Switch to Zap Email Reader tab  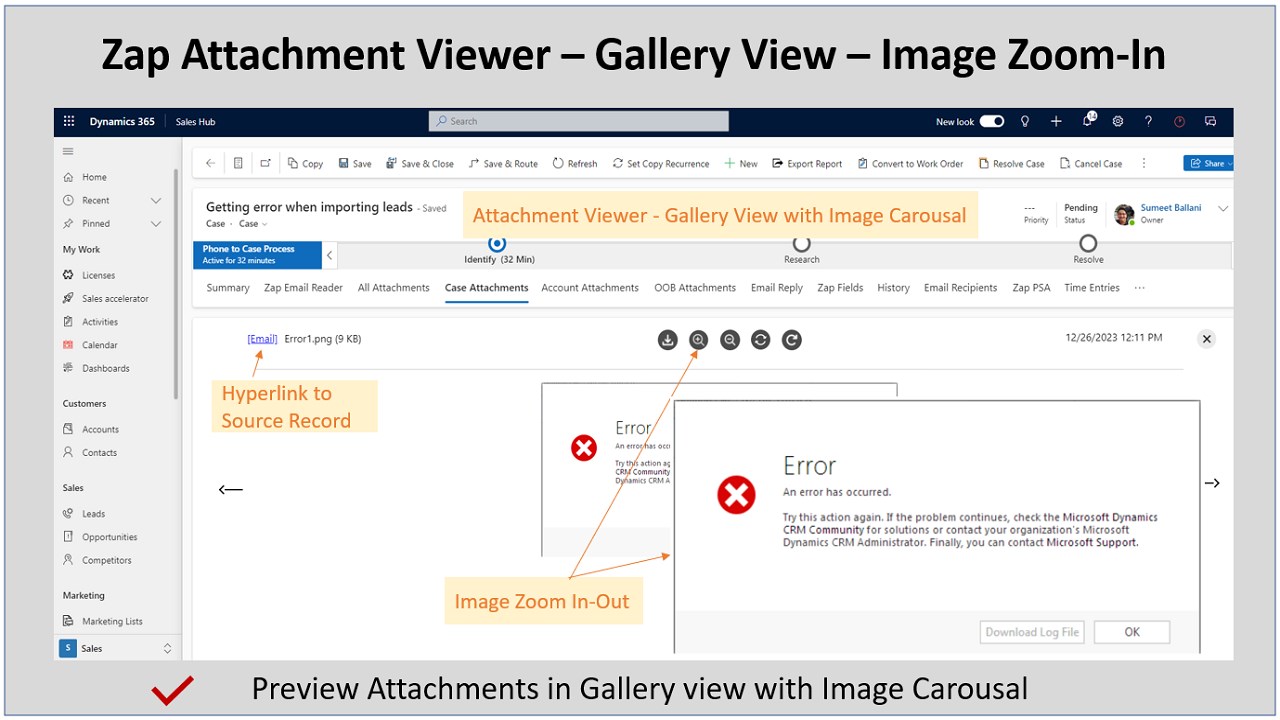pos(303,288)
